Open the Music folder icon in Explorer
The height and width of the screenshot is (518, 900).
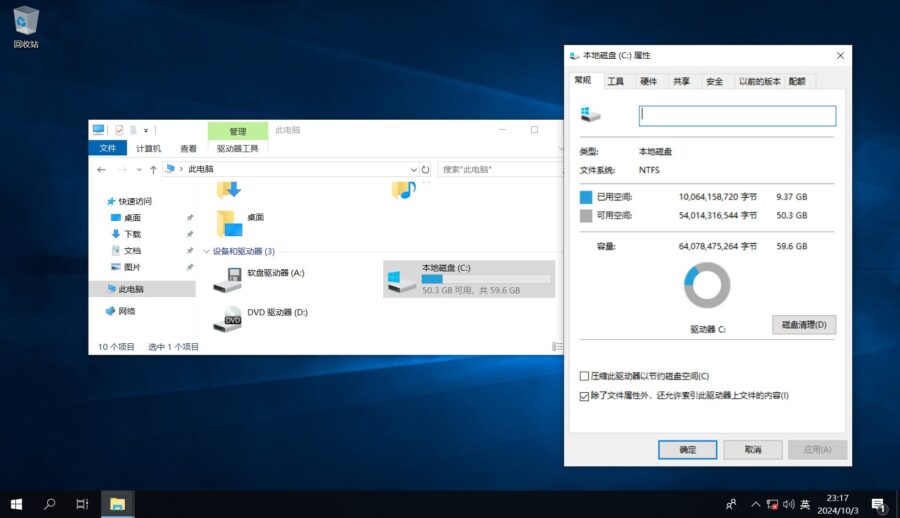(404, 190)
